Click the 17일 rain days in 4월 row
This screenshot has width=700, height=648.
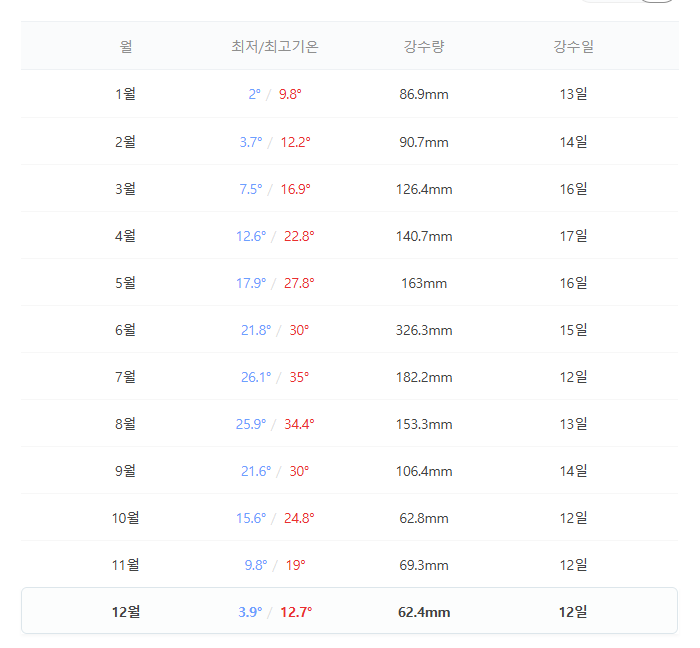pos(573,236)
